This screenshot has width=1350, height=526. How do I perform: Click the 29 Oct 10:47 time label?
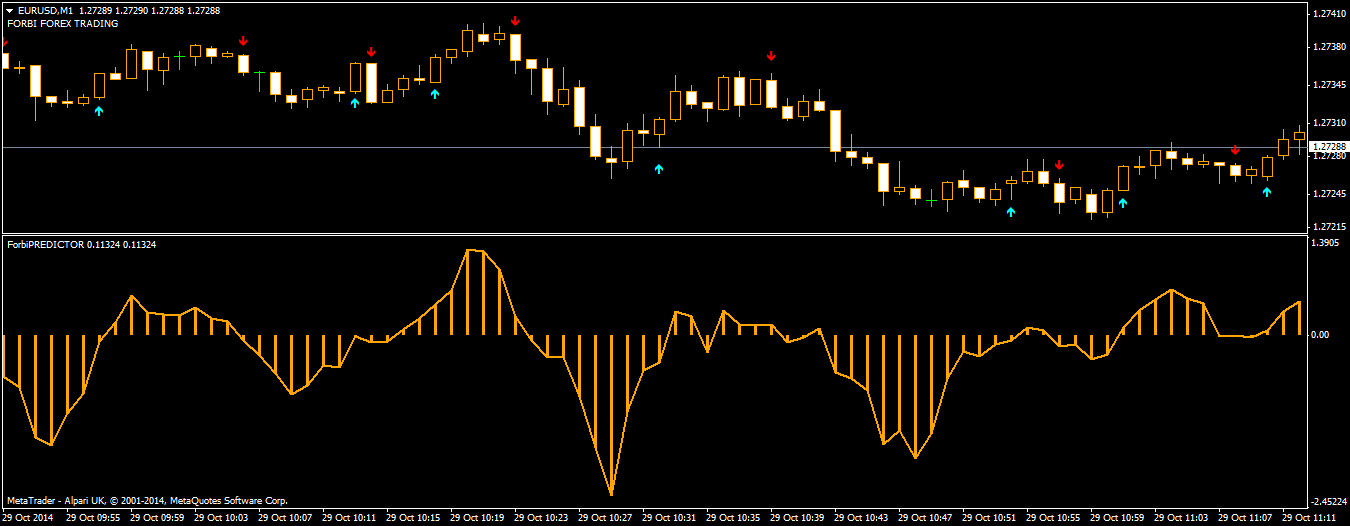point(926,518)
